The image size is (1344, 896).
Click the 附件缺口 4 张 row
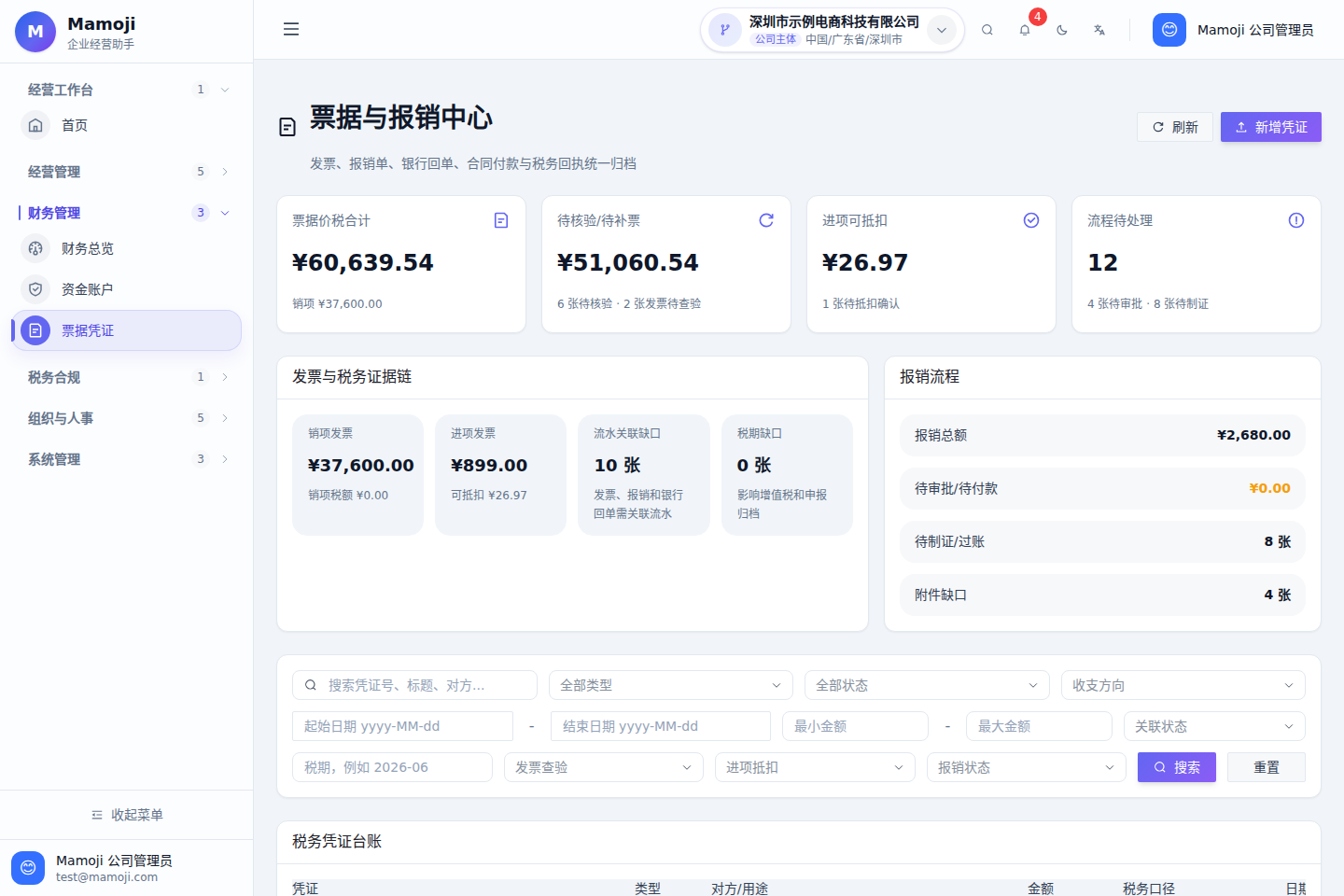[1102, 595]
